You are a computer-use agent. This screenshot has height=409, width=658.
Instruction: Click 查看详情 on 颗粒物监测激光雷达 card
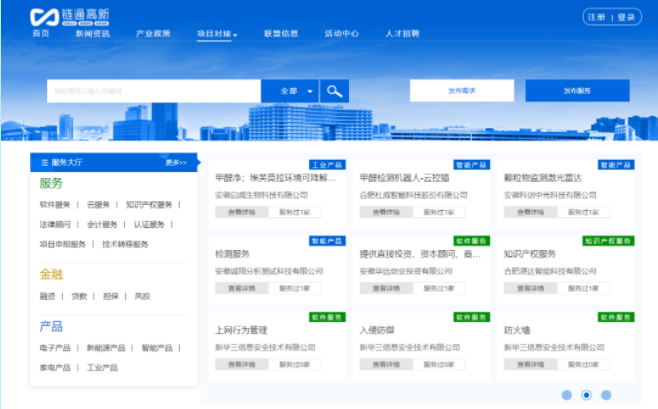(530, 212)
